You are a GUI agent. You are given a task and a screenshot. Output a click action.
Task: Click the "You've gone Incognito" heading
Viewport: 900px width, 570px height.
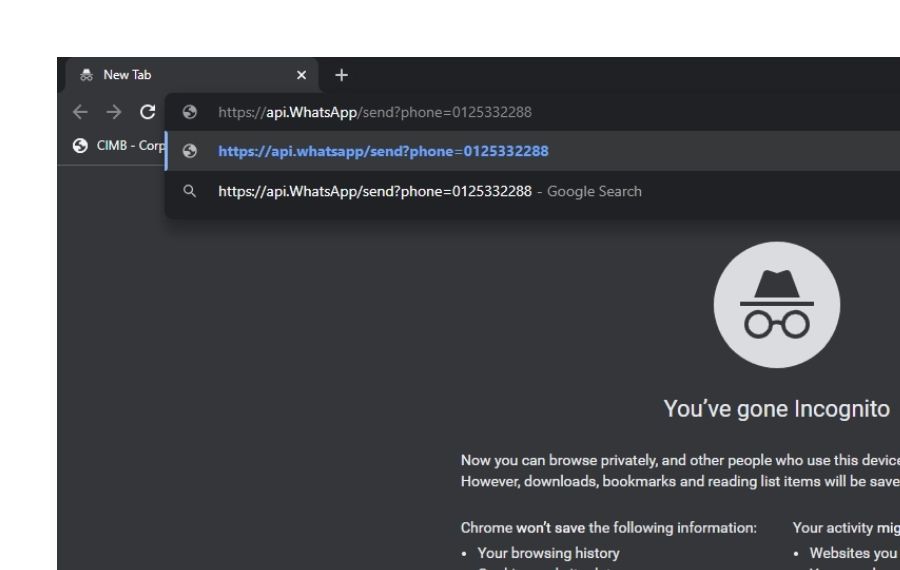click(x=777, y=409)
